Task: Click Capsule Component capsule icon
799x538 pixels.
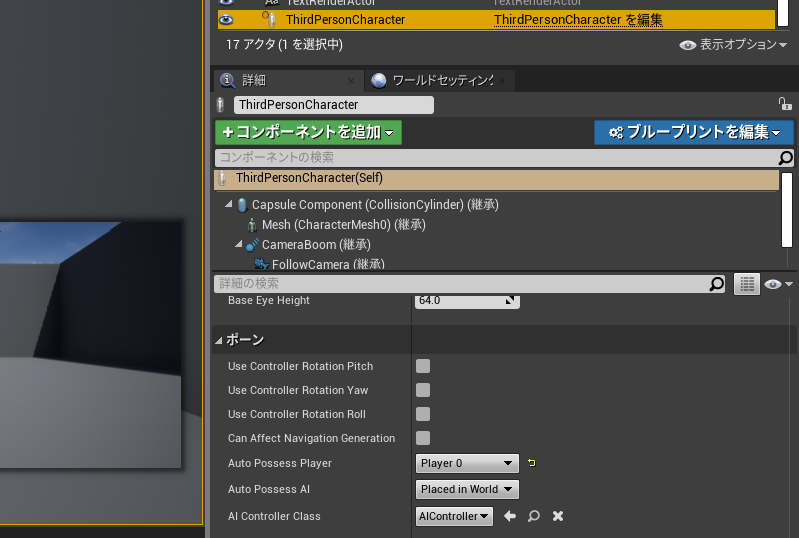Action: (243, 205)
